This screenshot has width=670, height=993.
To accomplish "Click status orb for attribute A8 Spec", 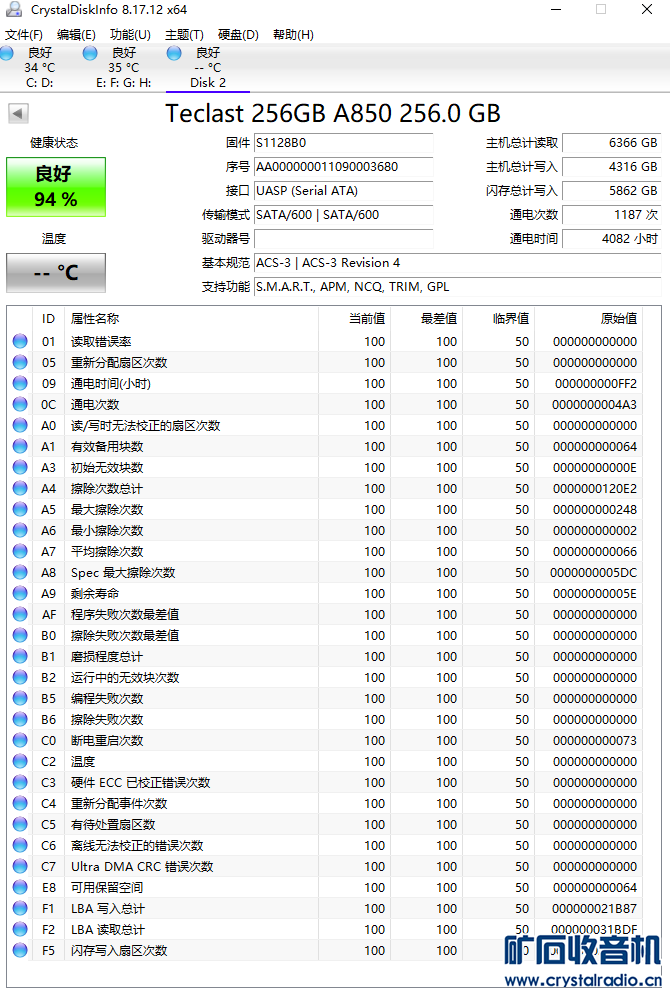I will coord(20,572).
